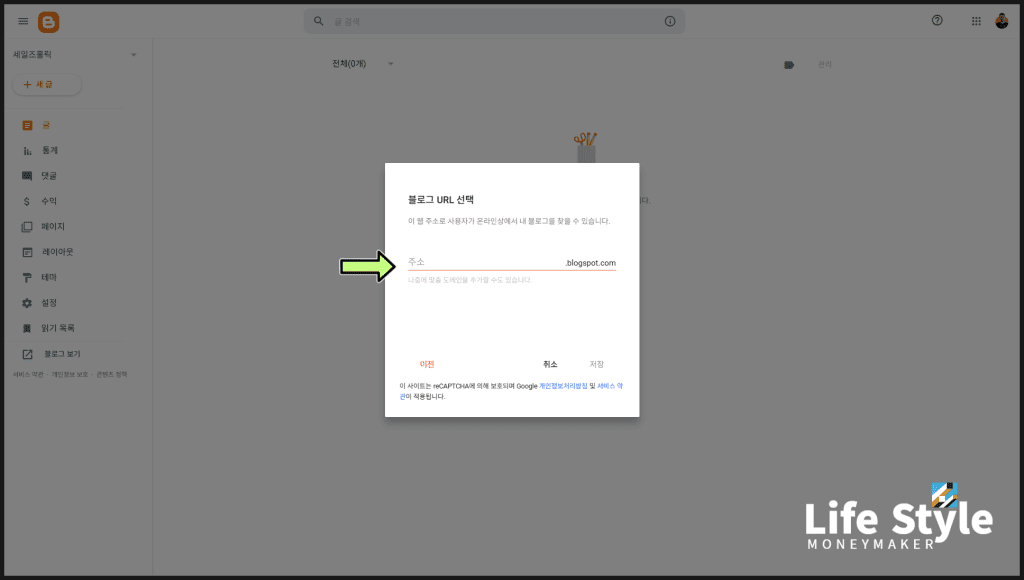Open the 페이지 (Pages) sidebar icon
1024x580 pixels.
25,226
